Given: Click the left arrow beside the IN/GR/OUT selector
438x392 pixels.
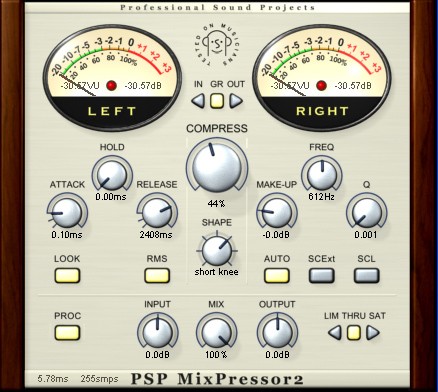Looking at the screenshot, I should coord(198,101).
